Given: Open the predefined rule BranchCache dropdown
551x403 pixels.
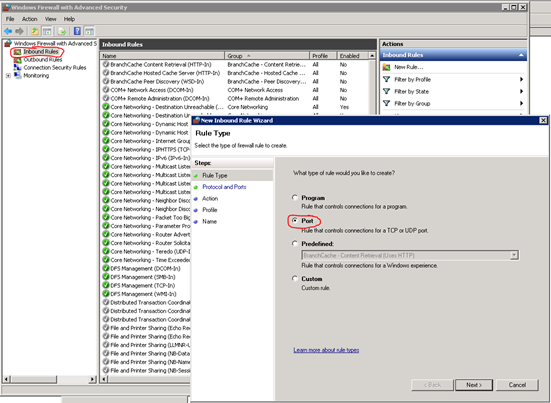Looking at the screenshot, I should pos(514,255).
